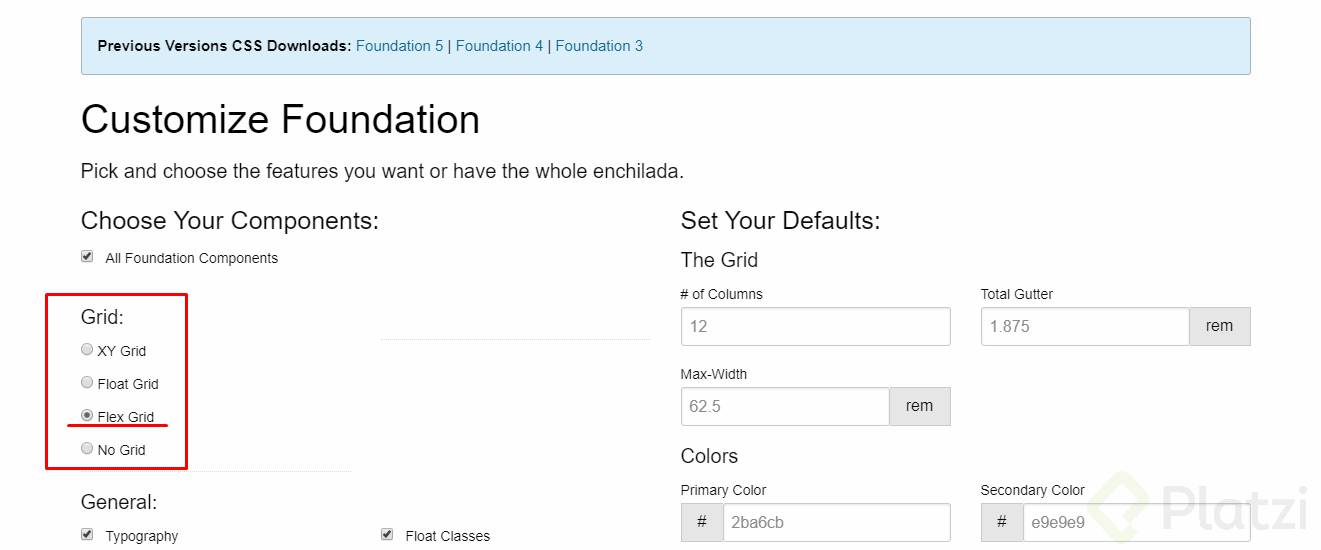Select the XY Grid radio option
The width and height of the screenshot is (1321, 550).
(87, 350)
